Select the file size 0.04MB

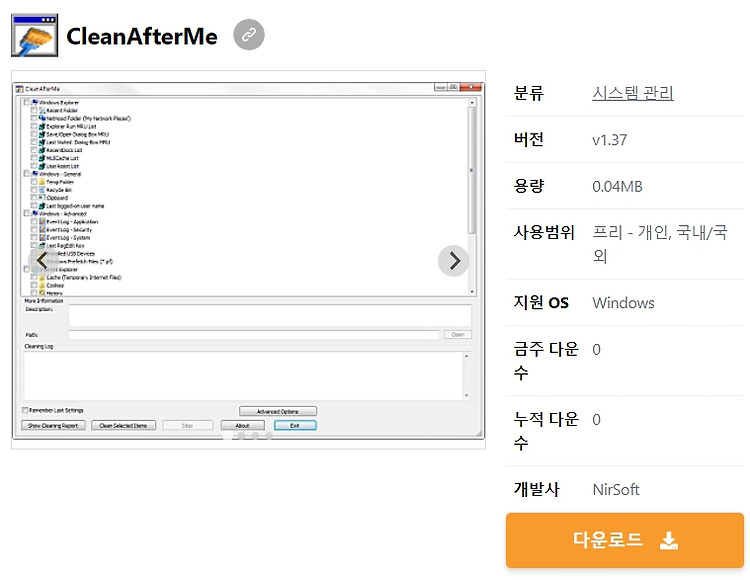click(x=617, y=186)
